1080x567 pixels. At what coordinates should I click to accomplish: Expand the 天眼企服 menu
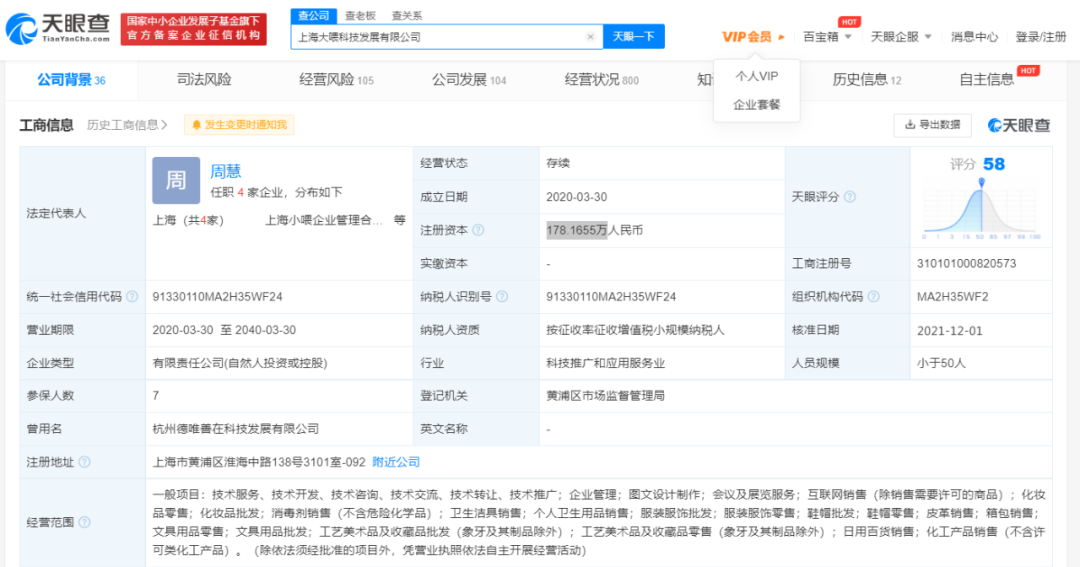901,37
